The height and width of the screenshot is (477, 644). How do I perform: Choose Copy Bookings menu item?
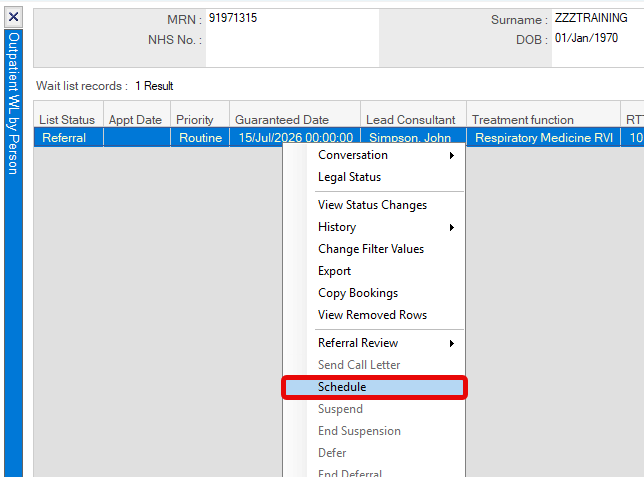[357, 293]
